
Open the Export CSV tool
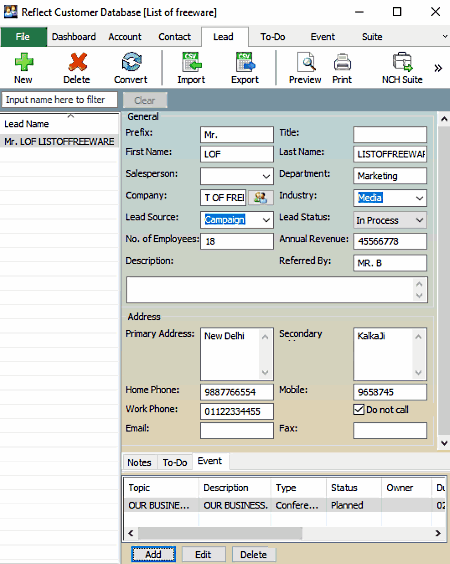click(x=245, y=68)
